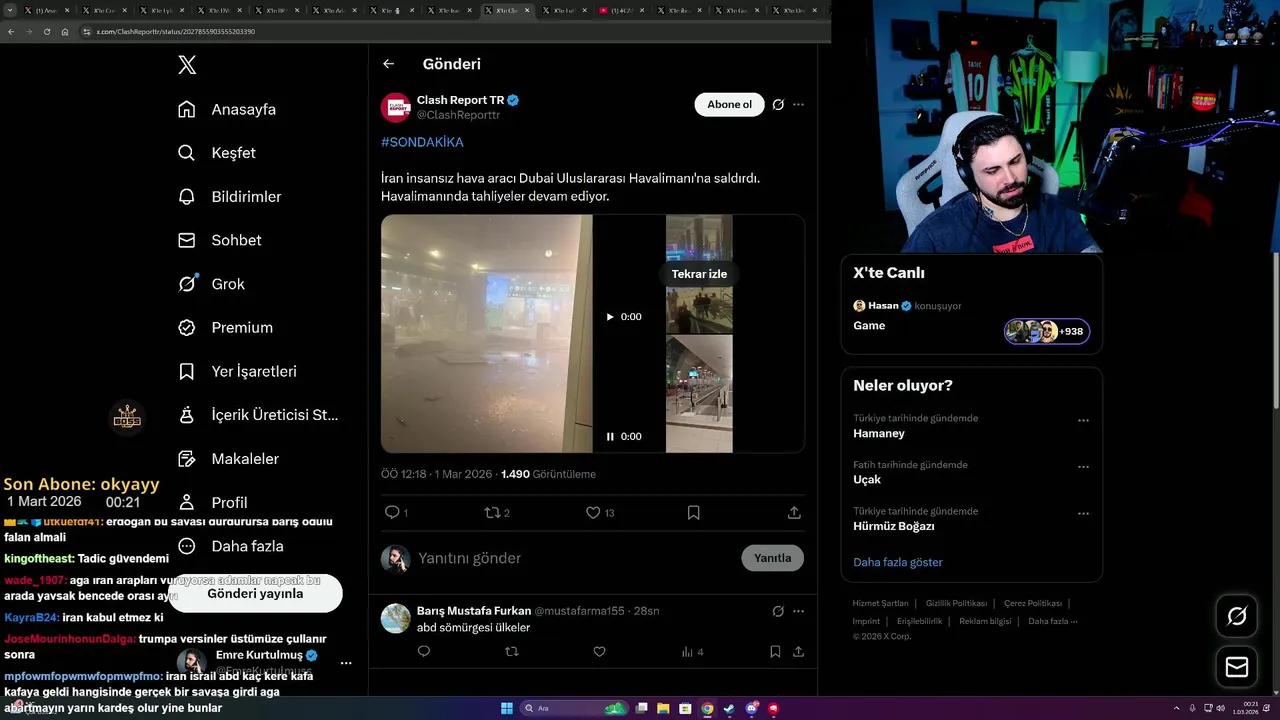Open Makaleler in the sidebar
The width and height of the screenshot is (1280, 720).
(228, 459)
